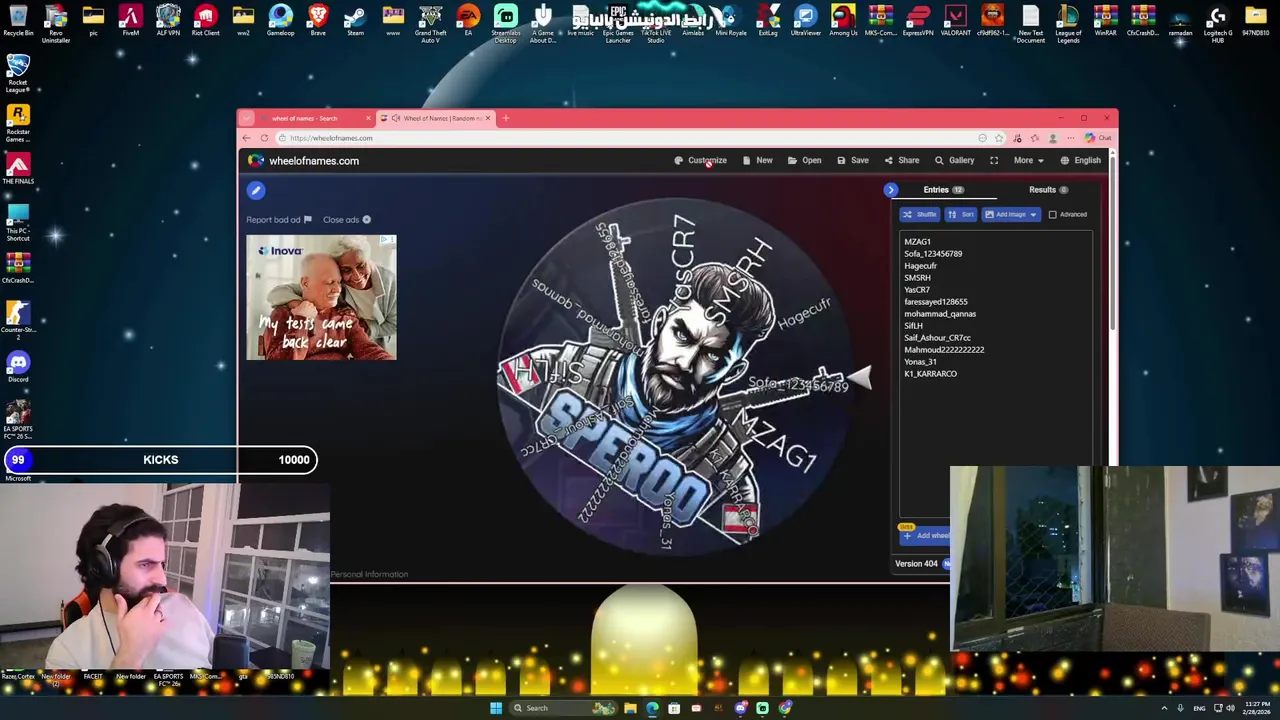Screen dimensions: 1280x720
Task: Enable the Advanced checkbox
Action: 1052,214
